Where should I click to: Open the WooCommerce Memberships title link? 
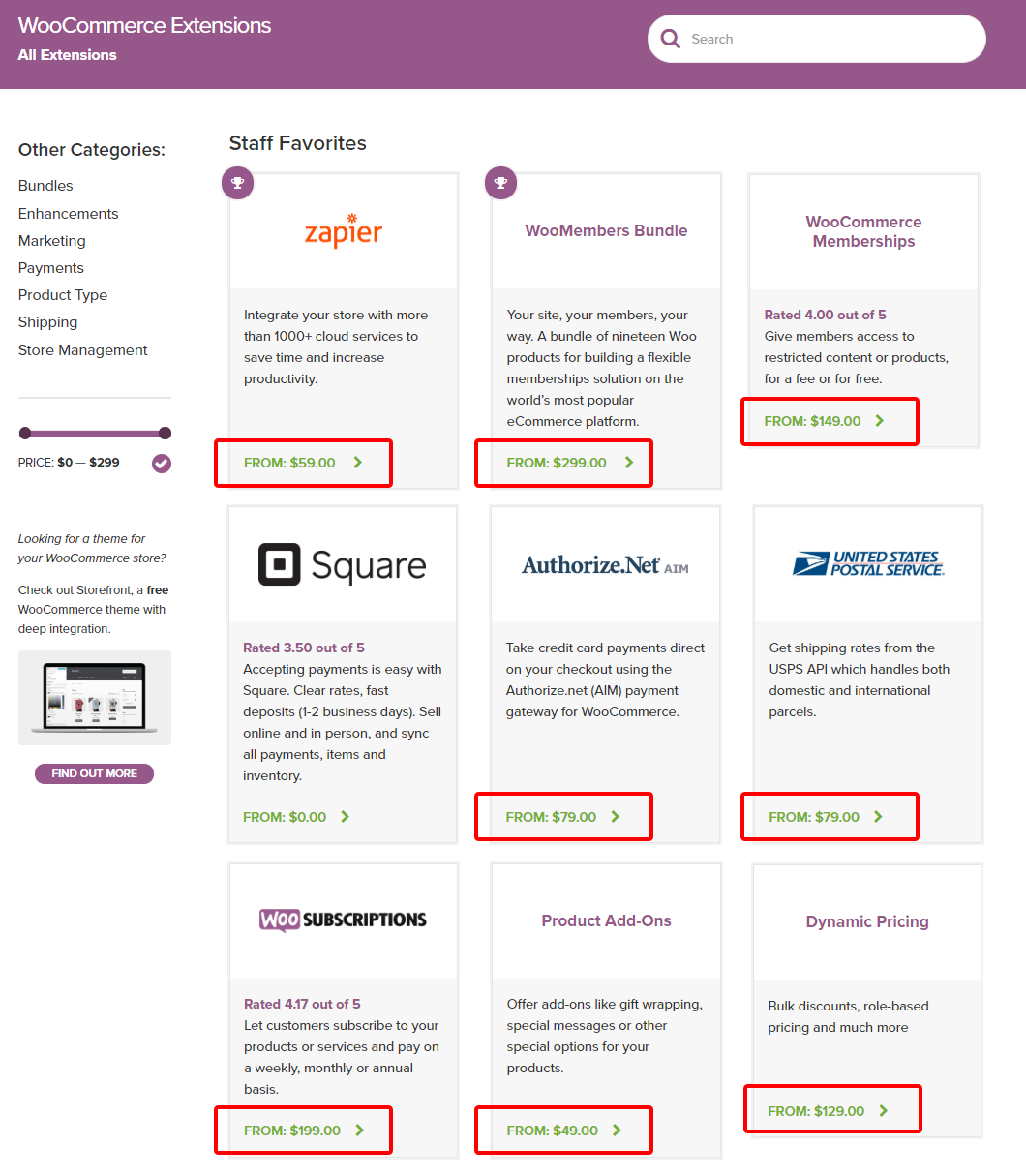(x=863, y=231)
